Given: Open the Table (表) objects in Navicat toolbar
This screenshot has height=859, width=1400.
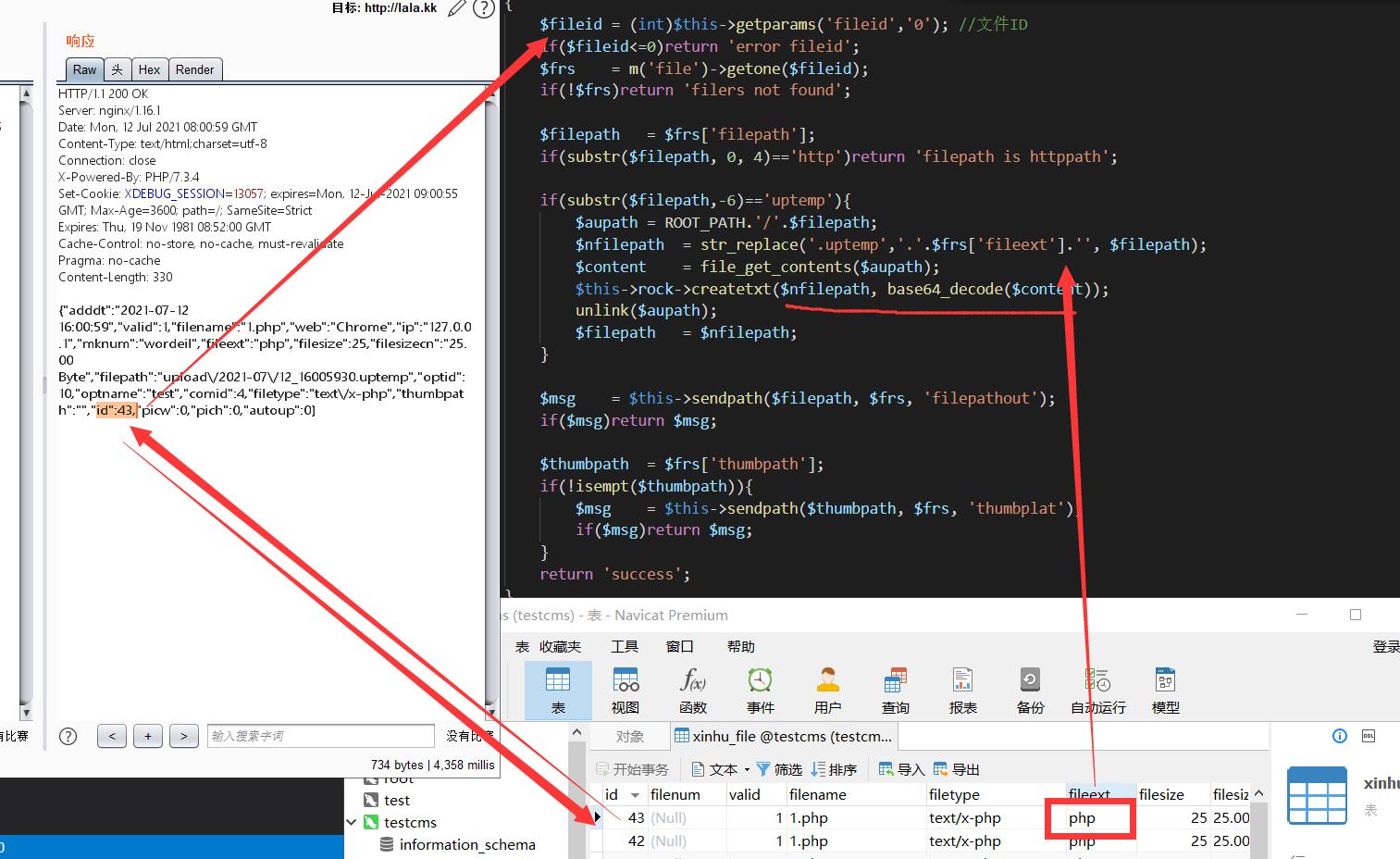Looking at the screenshot, I should pyautogui.click(x=558, y=691).
